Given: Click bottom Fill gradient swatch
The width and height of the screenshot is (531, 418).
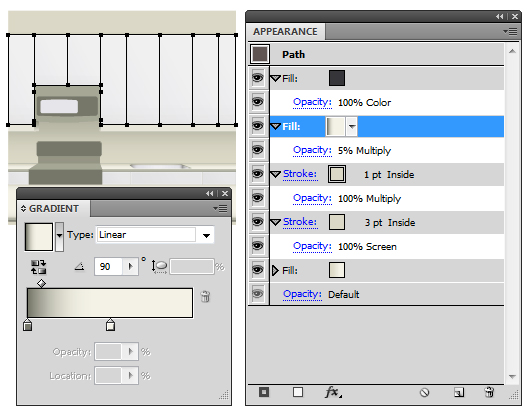Looking at the screenshot, I should point(337,270).
